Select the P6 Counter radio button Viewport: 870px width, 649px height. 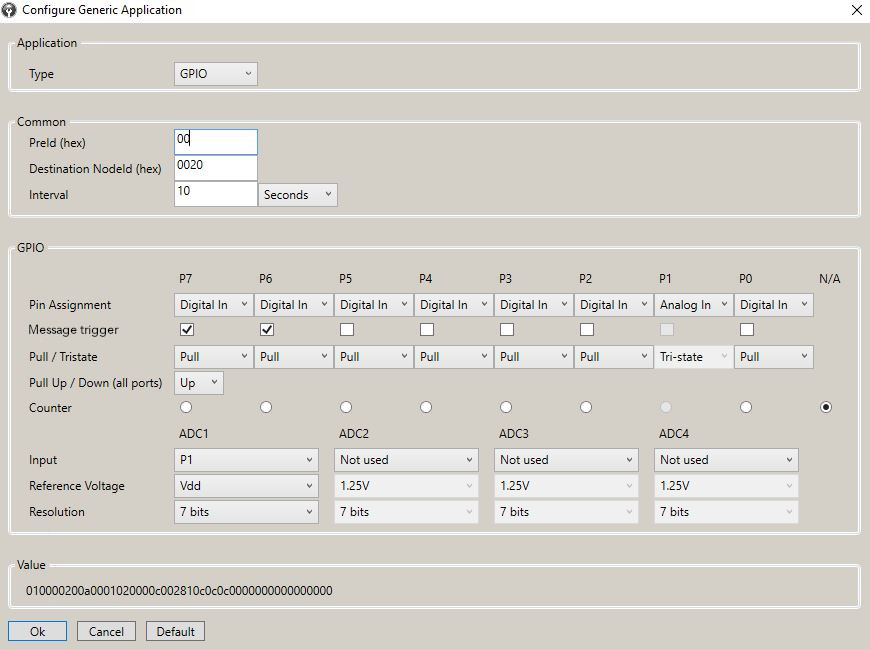point(266,407)
